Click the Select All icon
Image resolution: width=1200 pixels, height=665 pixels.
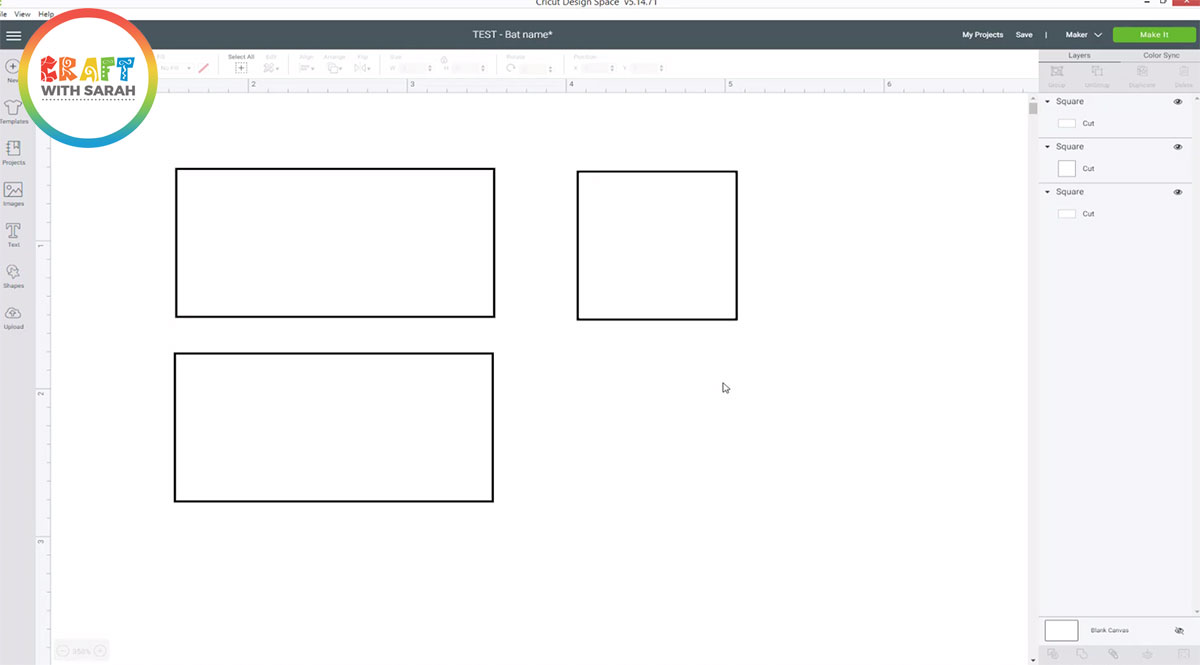pyautogui.click(x=241, y=68)
